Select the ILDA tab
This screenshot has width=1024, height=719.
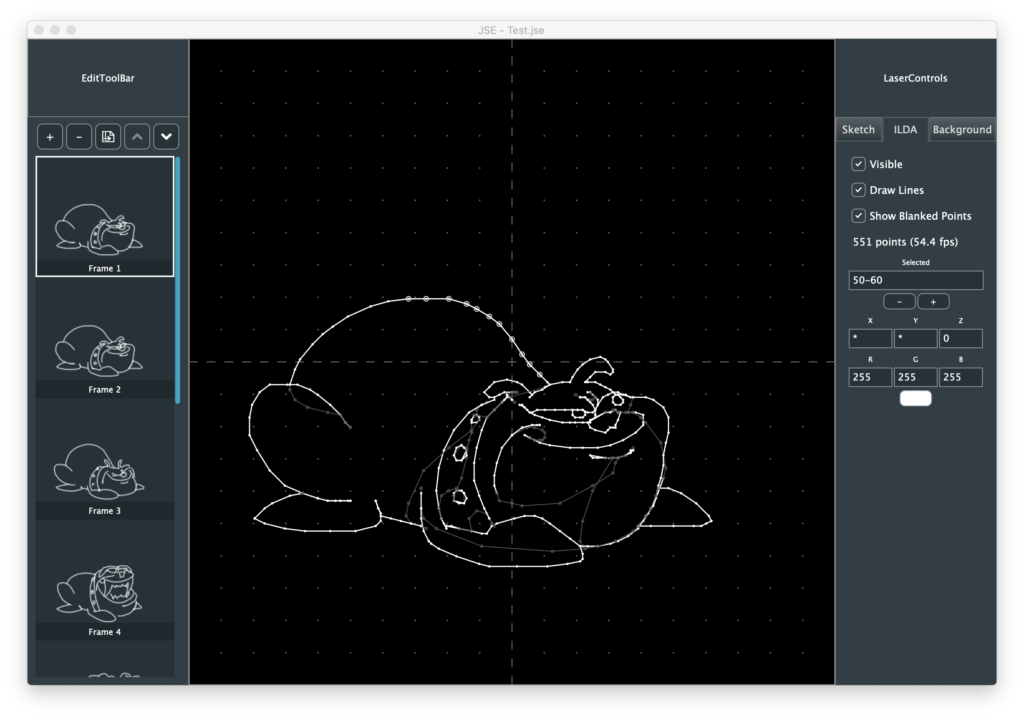[905, 129]
